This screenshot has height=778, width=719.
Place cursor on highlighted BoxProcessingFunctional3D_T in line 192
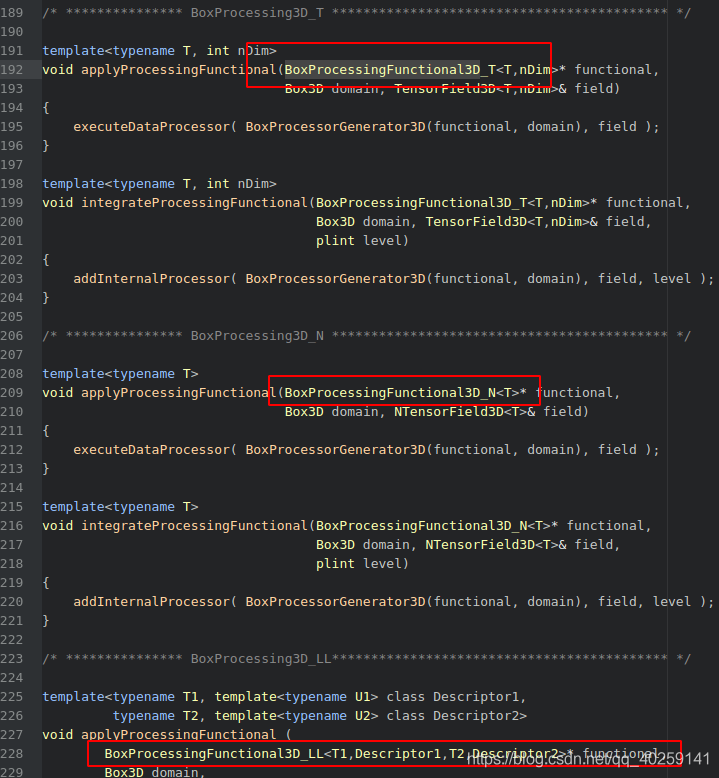coord(390,70)
